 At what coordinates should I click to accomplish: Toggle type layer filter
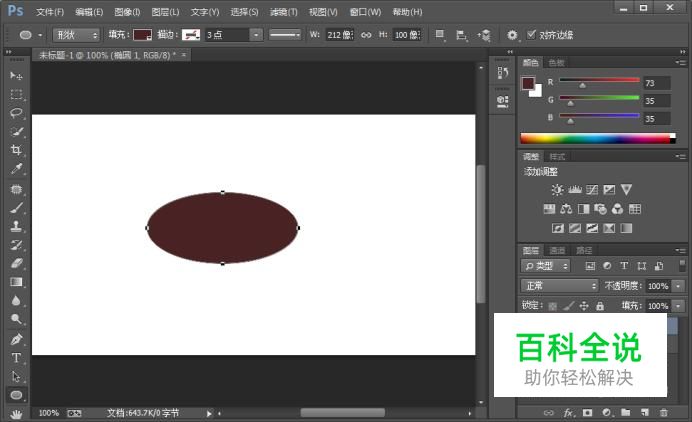pos(624,266)
